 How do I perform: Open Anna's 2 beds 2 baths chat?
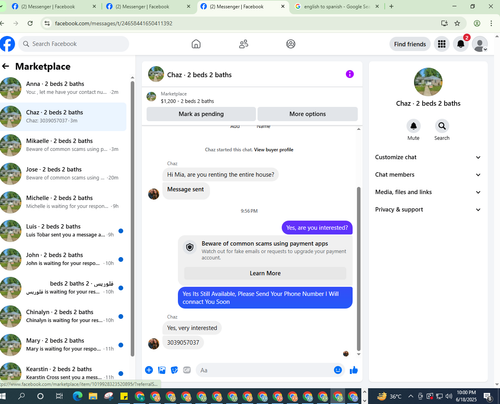click(x=63, y=88)
